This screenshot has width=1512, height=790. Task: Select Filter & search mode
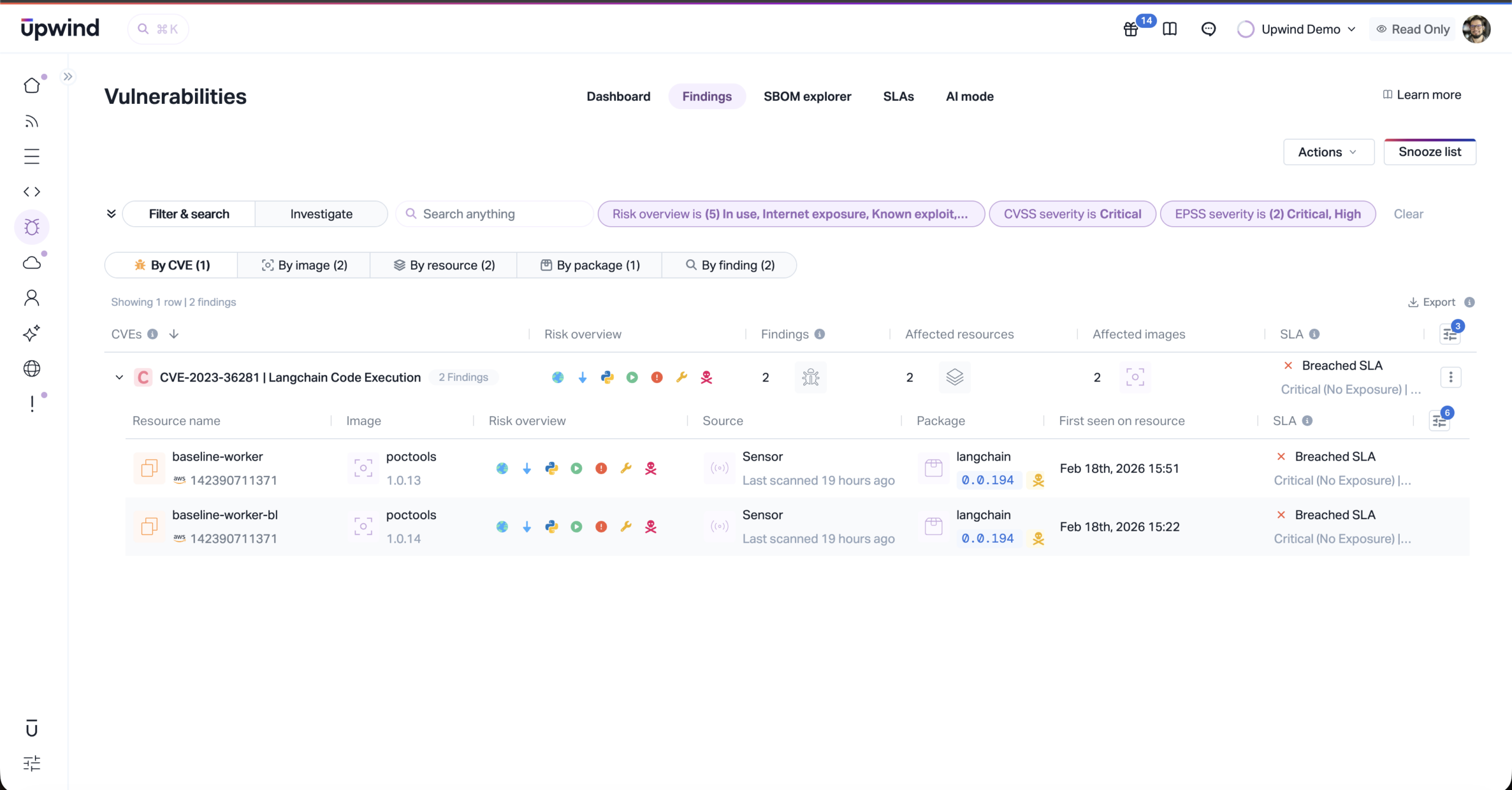click(x=189, y=214)
